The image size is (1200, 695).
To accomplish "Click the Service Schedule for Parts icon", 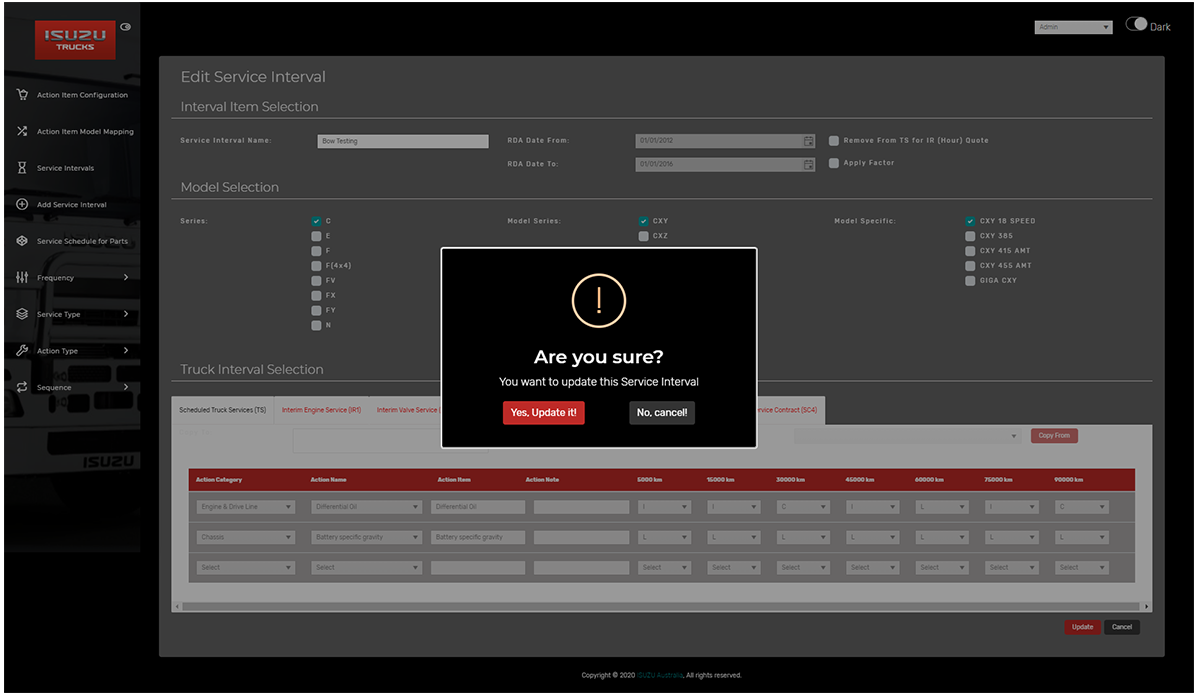I will pos(22,241).
